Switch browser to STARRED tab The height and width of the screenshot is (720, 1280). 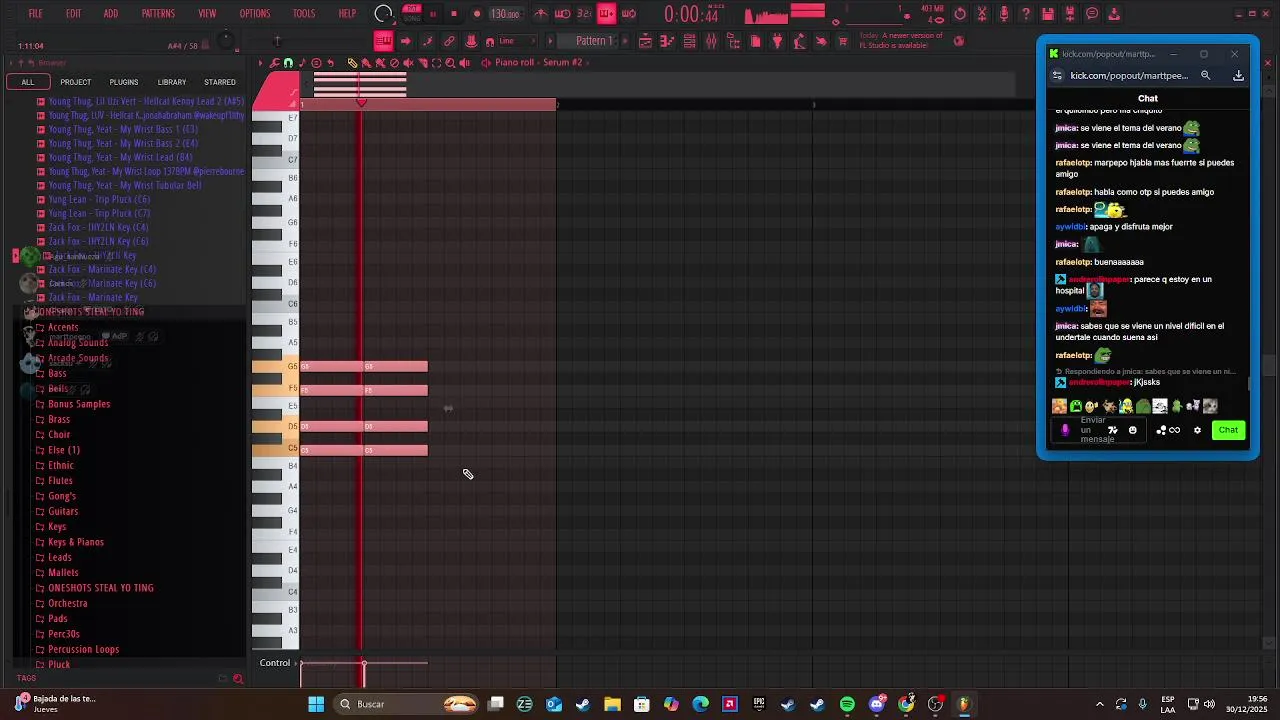[x=220, y=82]
